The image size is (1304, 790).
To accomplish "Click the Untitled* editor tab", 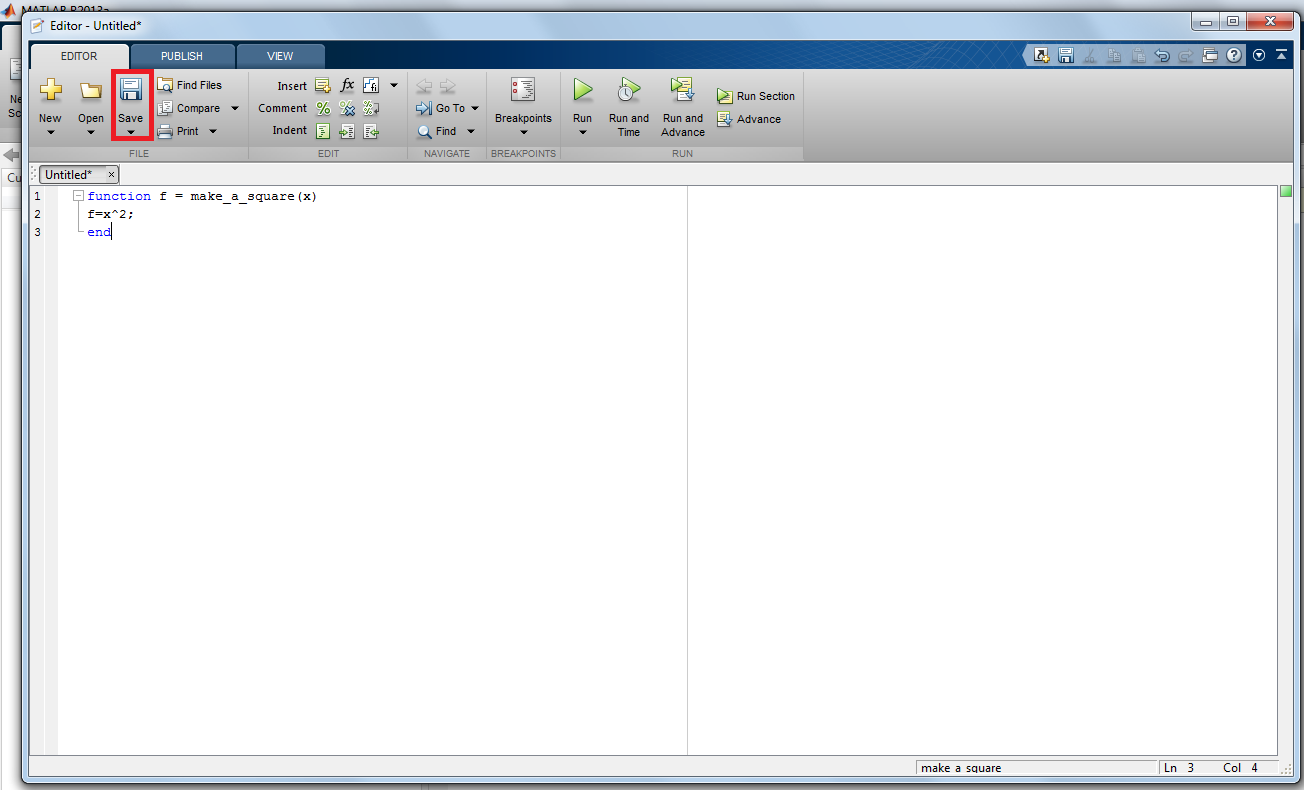I will [x=70, y=174].
